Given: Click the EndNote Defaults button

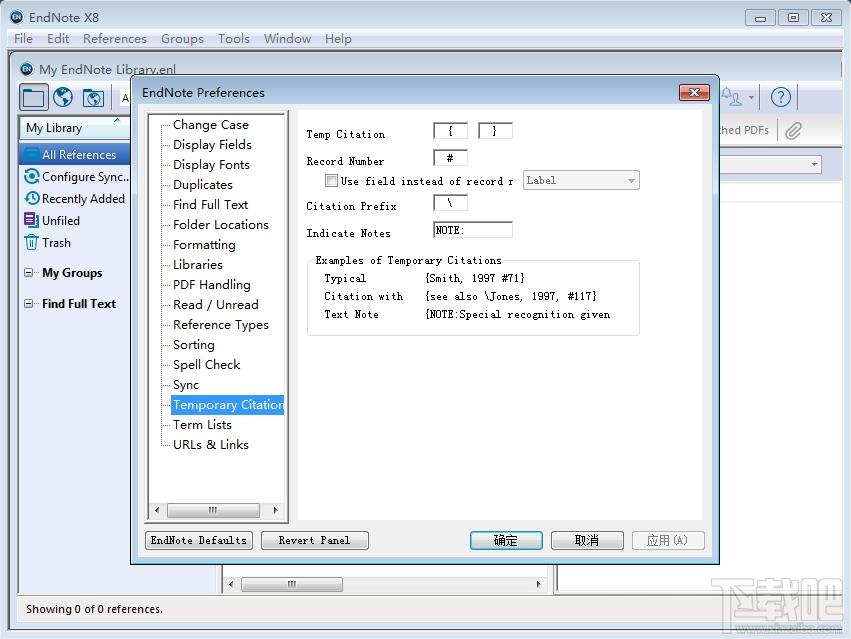Looking at the screenshot, I should [x=199, y=540].
